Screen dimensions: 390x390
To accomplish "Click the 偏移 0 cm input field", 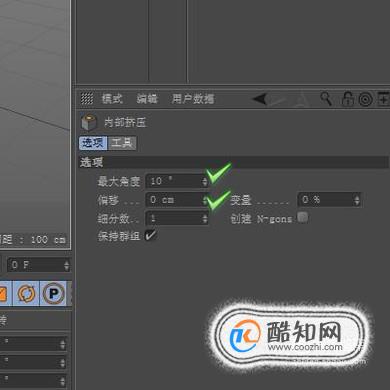I will pos(177,200).
